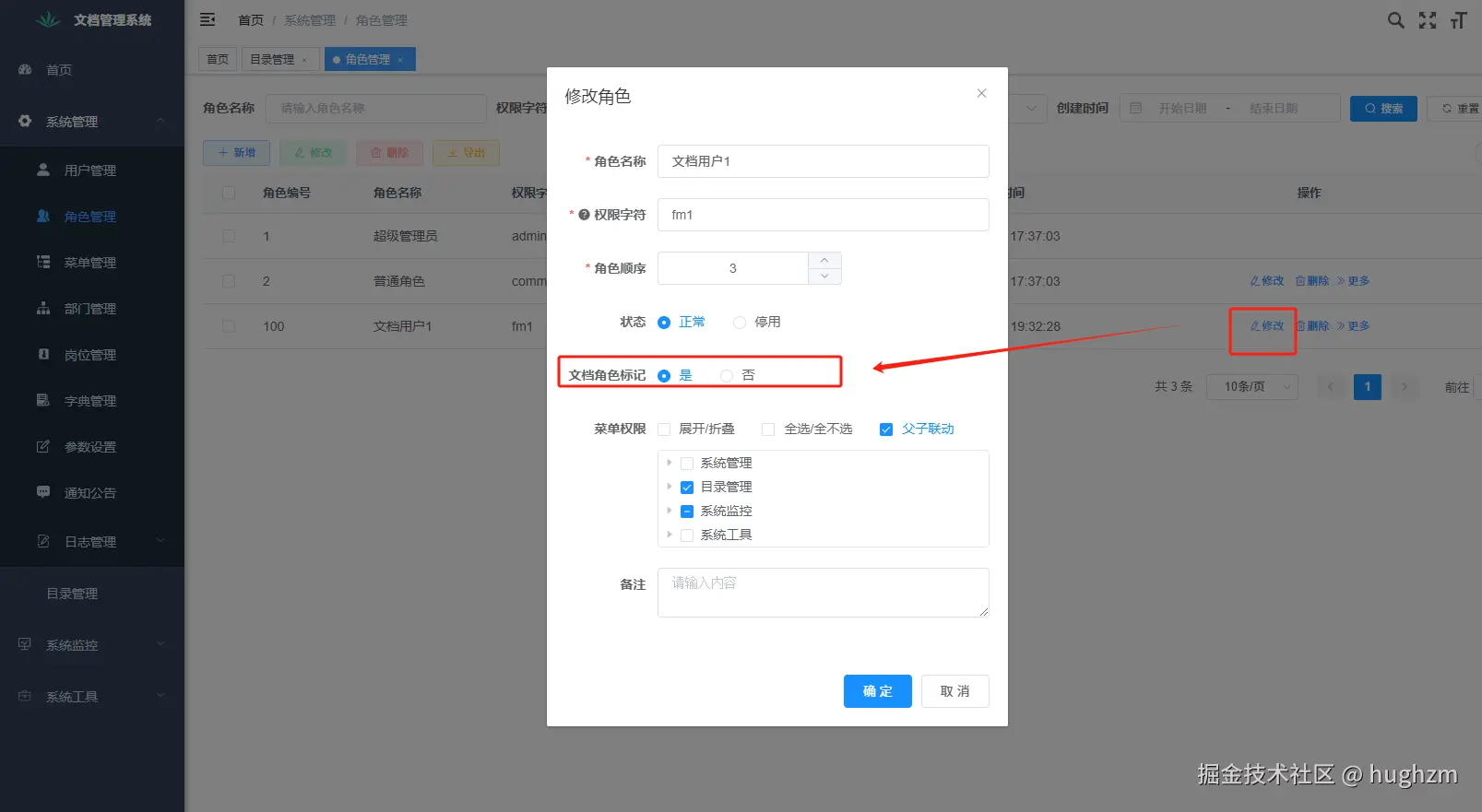Open the search magnifier icon in header
The width and height of the screenshot is (1482, 812).
pos(1396,20)
